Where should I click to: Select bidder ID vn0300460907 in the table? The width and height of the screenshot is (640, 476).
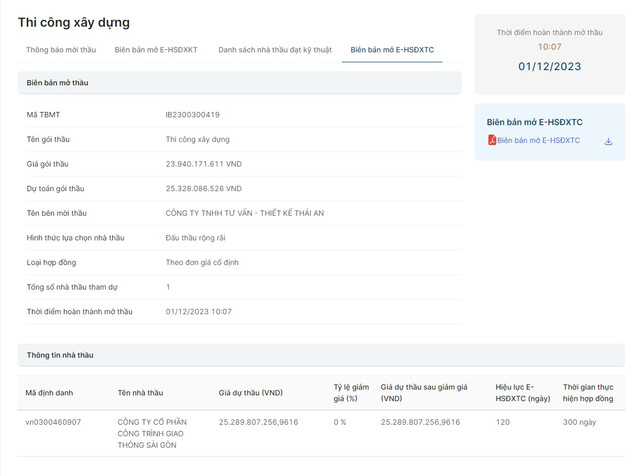tap(53, 422)
